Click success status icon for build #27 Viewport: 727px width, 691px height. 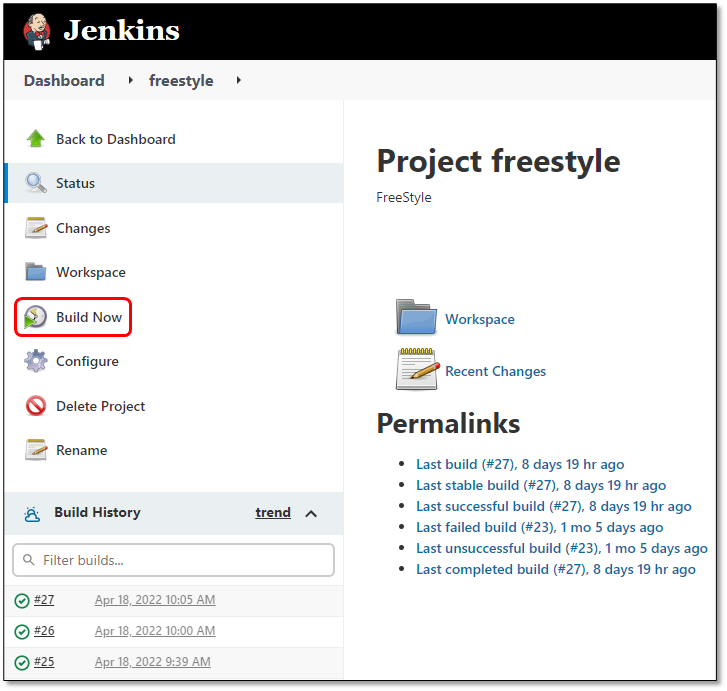tap(22, 601)
